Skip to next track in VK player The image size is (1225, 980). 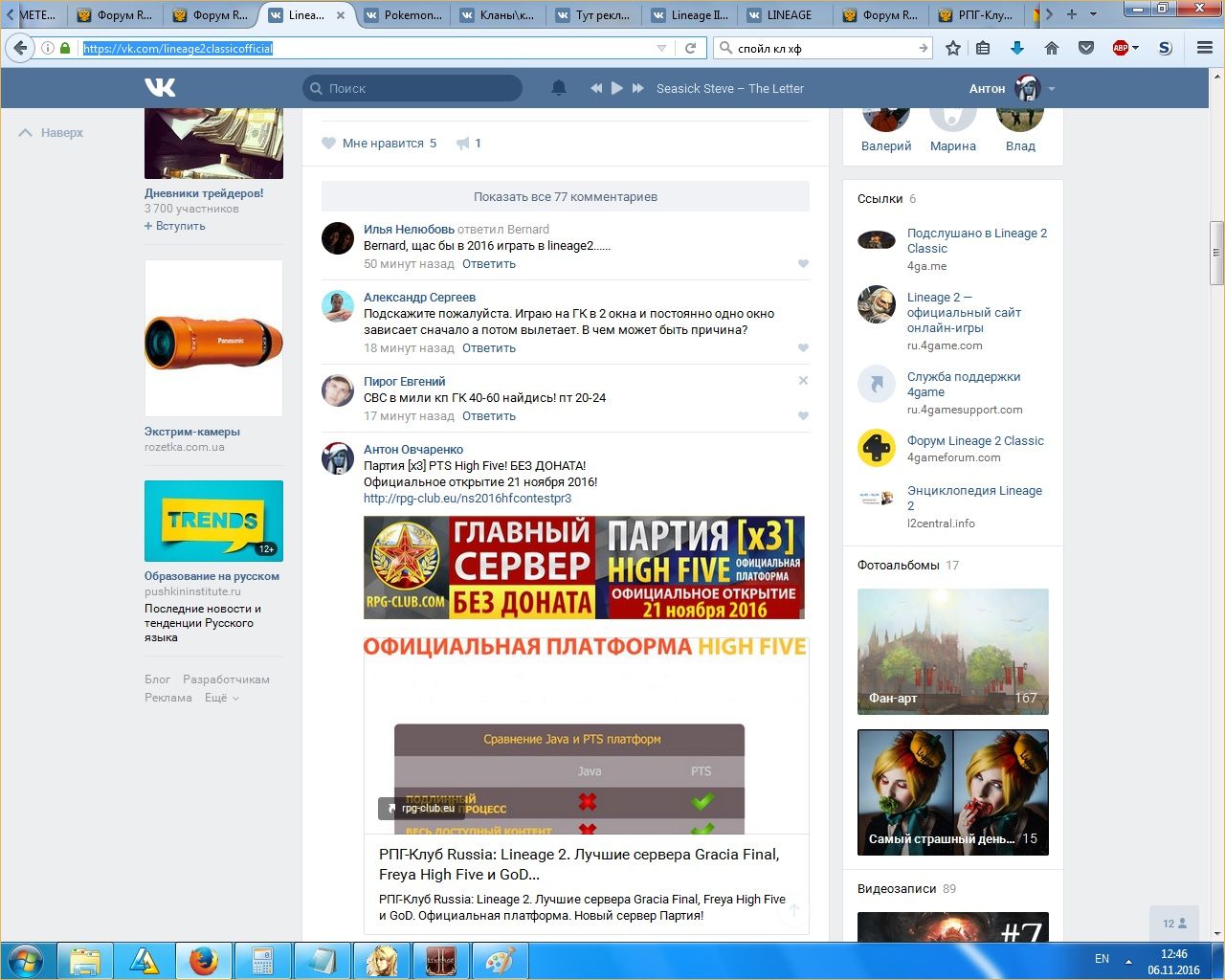point(638,88)
